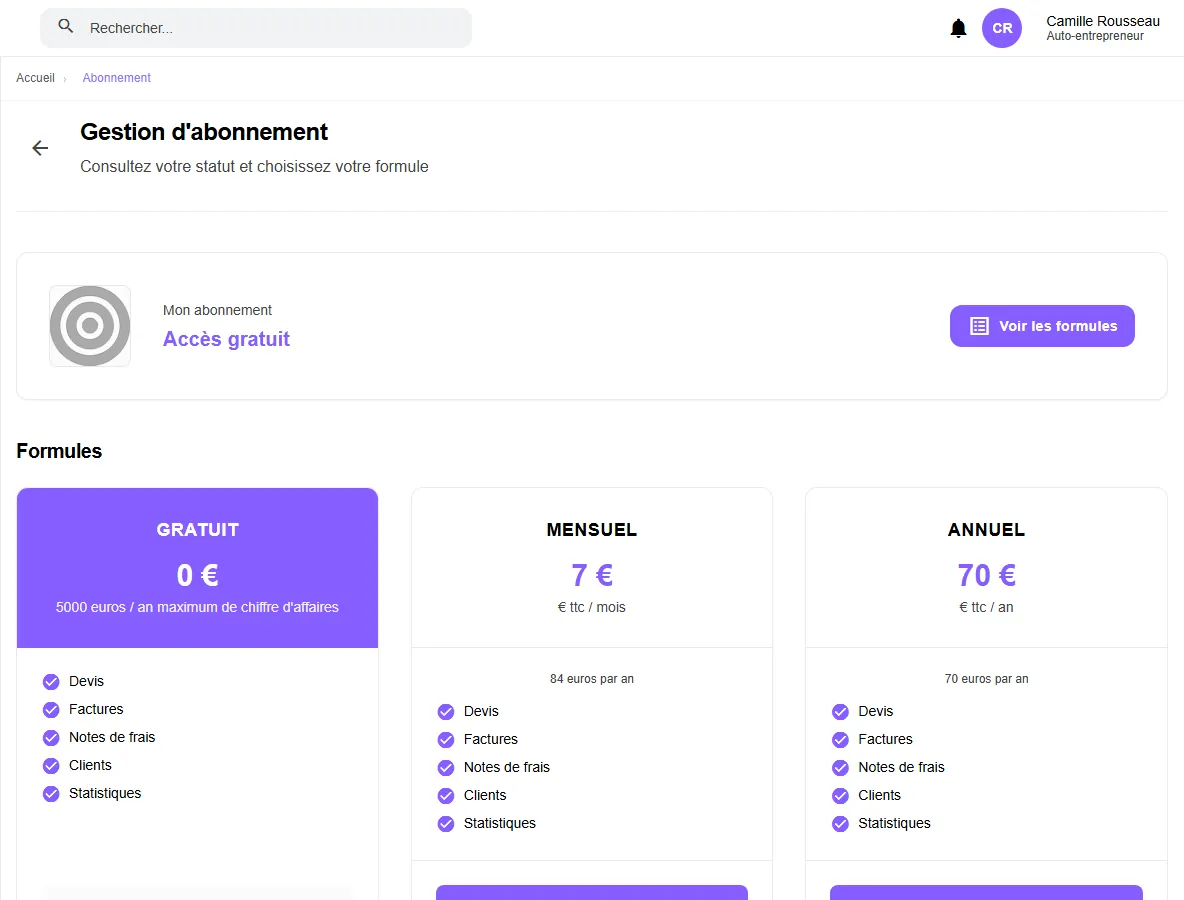Click the 70 € annual price

click(986, 575)
